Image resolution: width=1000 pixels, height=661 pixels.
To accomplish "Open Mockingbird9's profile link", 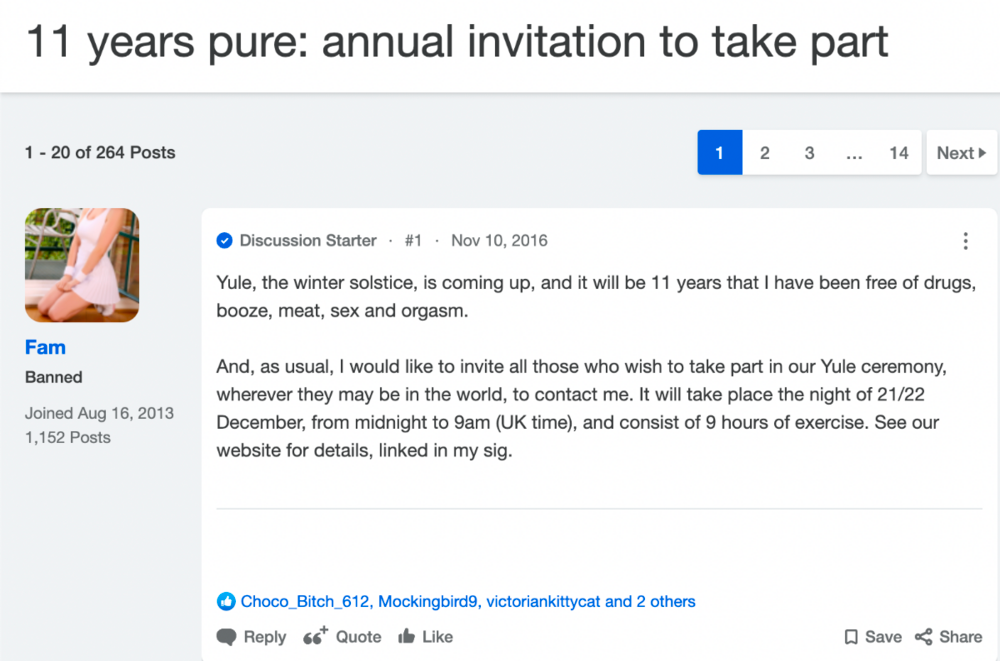I will (429, 602).
